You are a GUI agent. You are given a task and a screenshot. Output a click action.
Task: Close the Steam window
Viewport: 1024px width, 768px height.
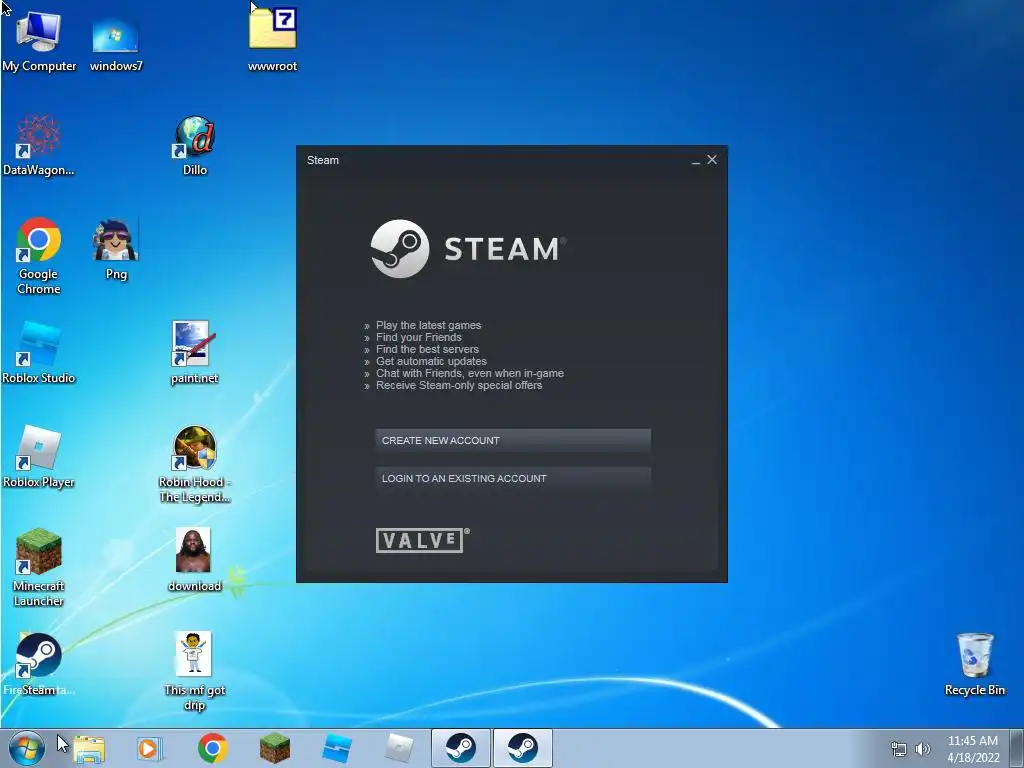712,159
